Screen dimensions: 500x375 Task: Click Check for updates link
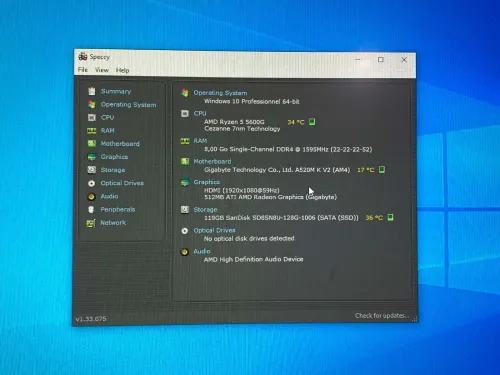(382, 315)
